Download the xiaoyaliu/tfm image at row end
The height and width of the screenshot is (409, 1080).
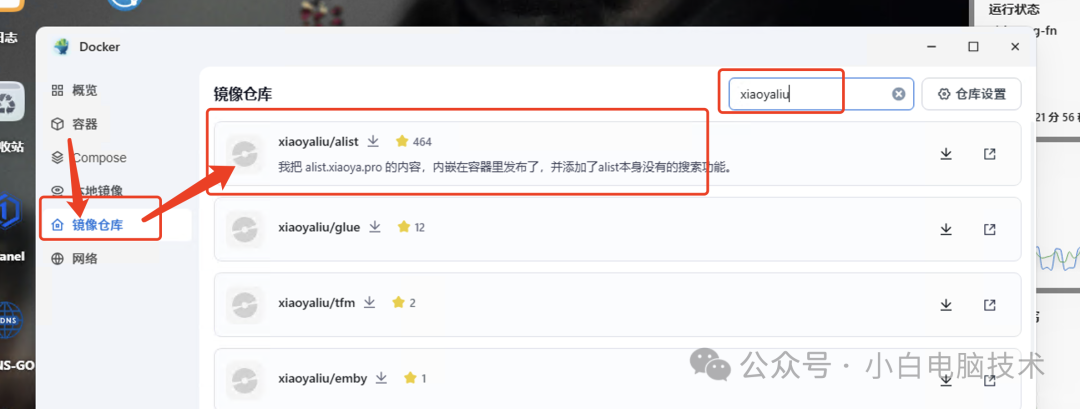(946, 304)
